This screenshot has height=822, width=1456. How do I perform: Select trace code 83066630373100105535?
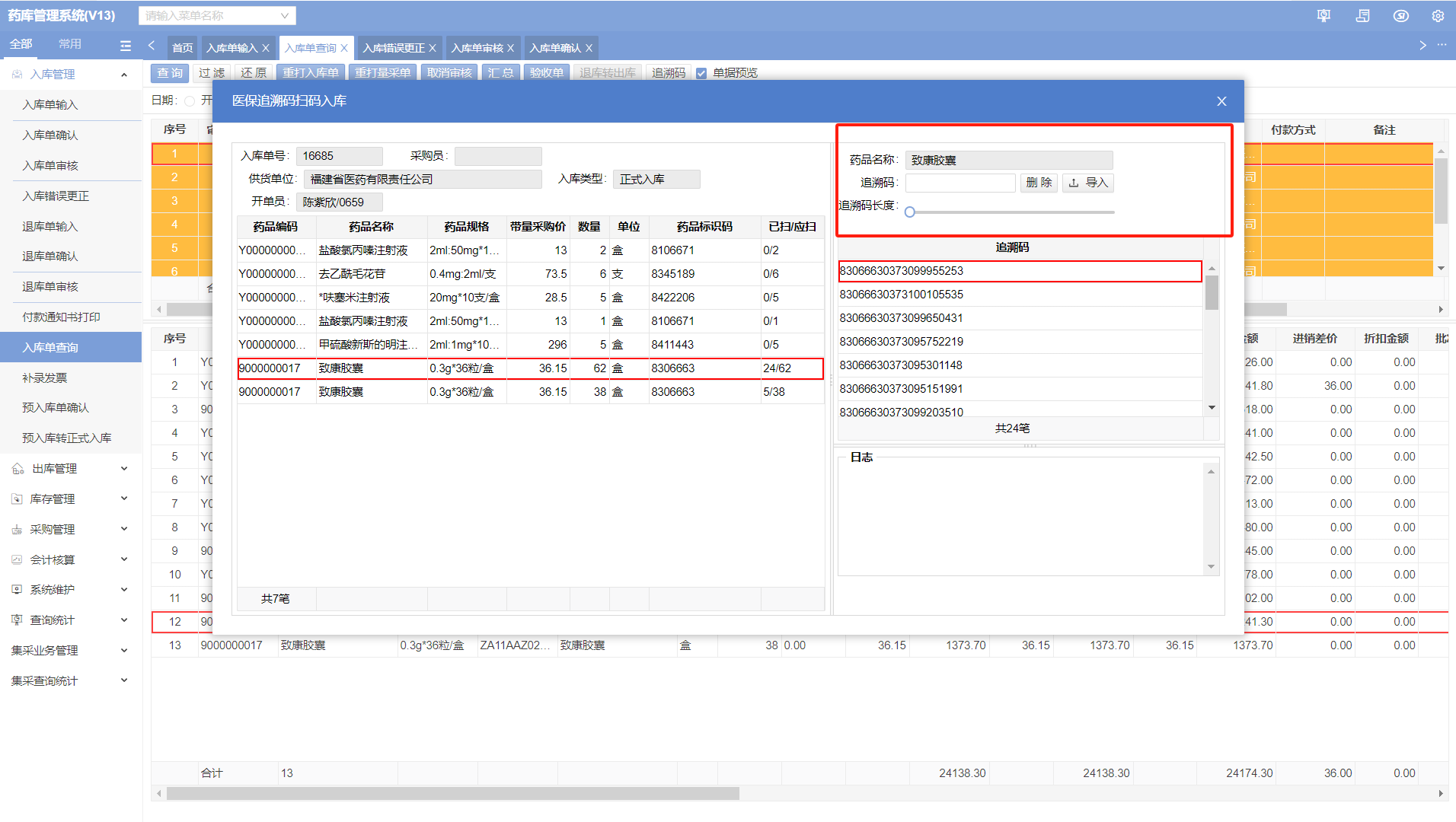click(x=1020, y=295)
